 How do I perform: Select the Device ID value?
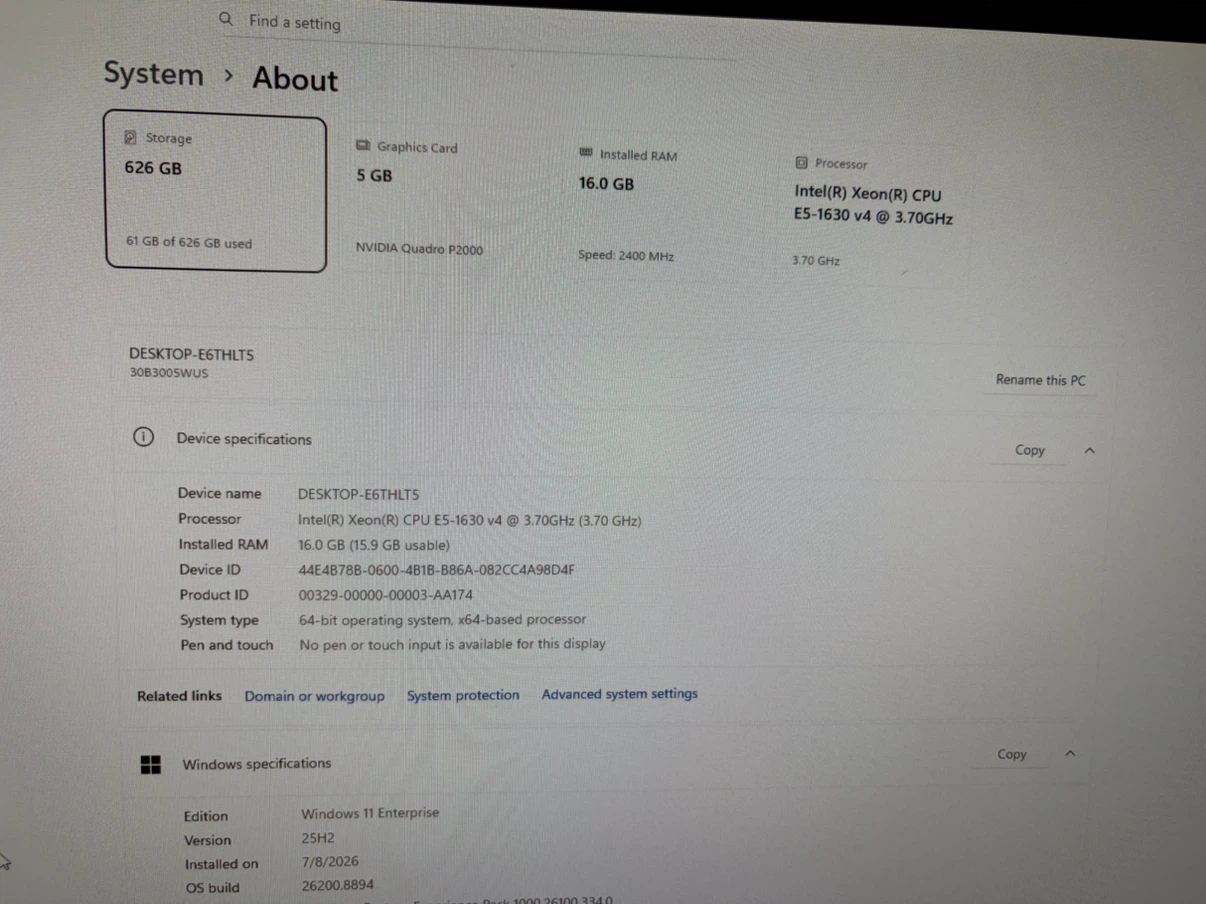436,570
